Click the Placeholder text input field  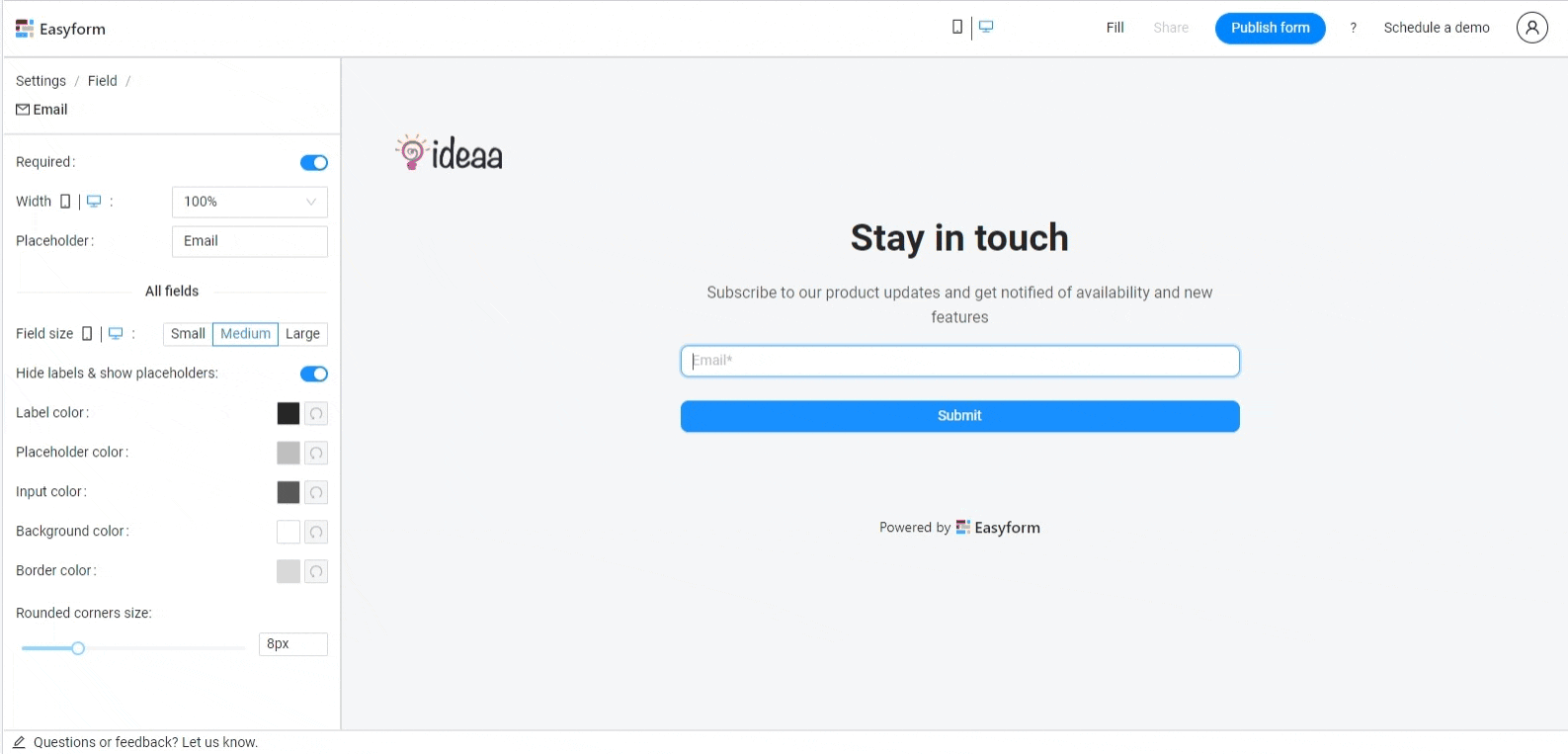pyautogui.click(x=249, y=241)
